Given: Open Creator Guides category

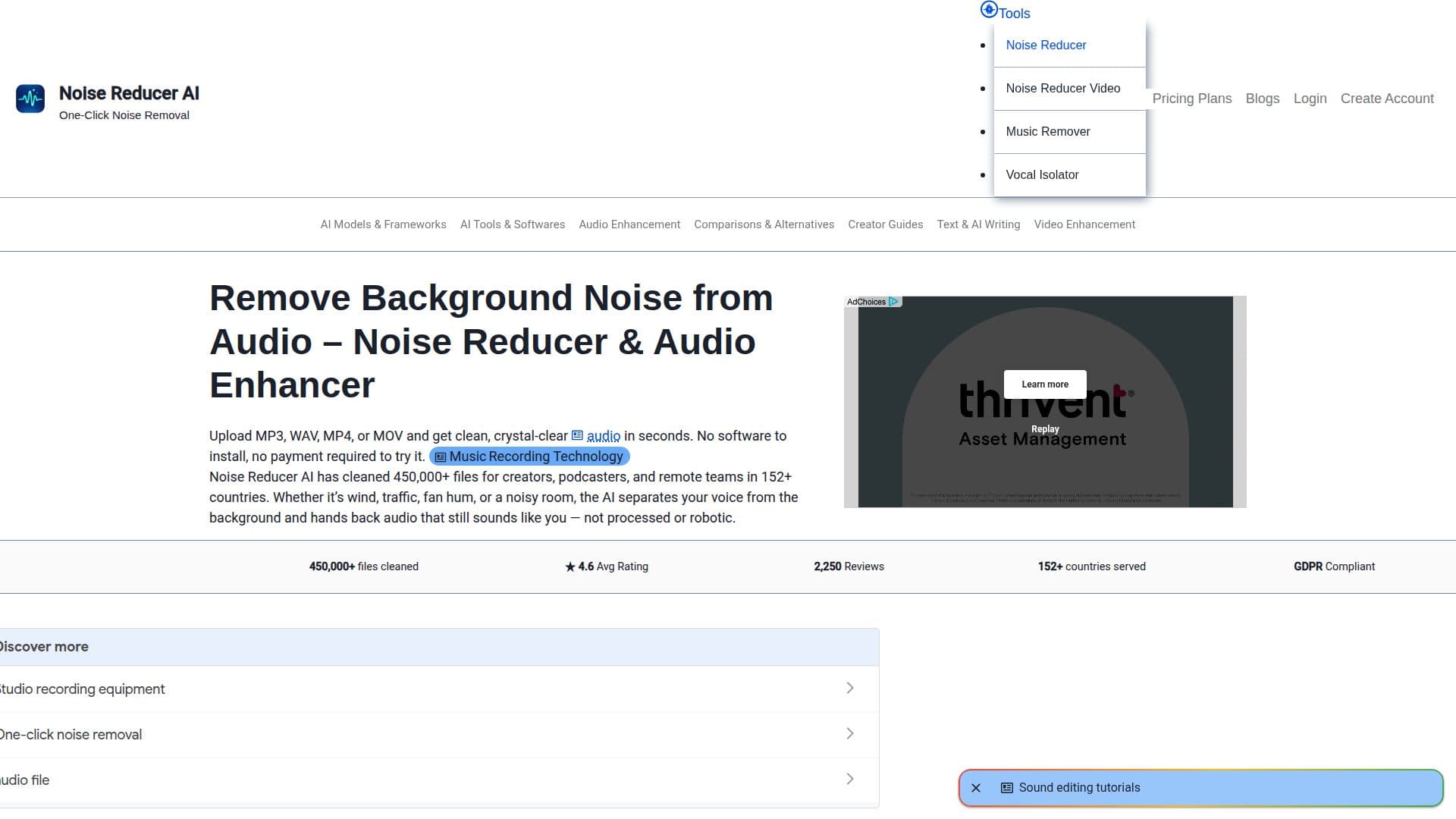Looking at the screenshot, I should [885, 224].
